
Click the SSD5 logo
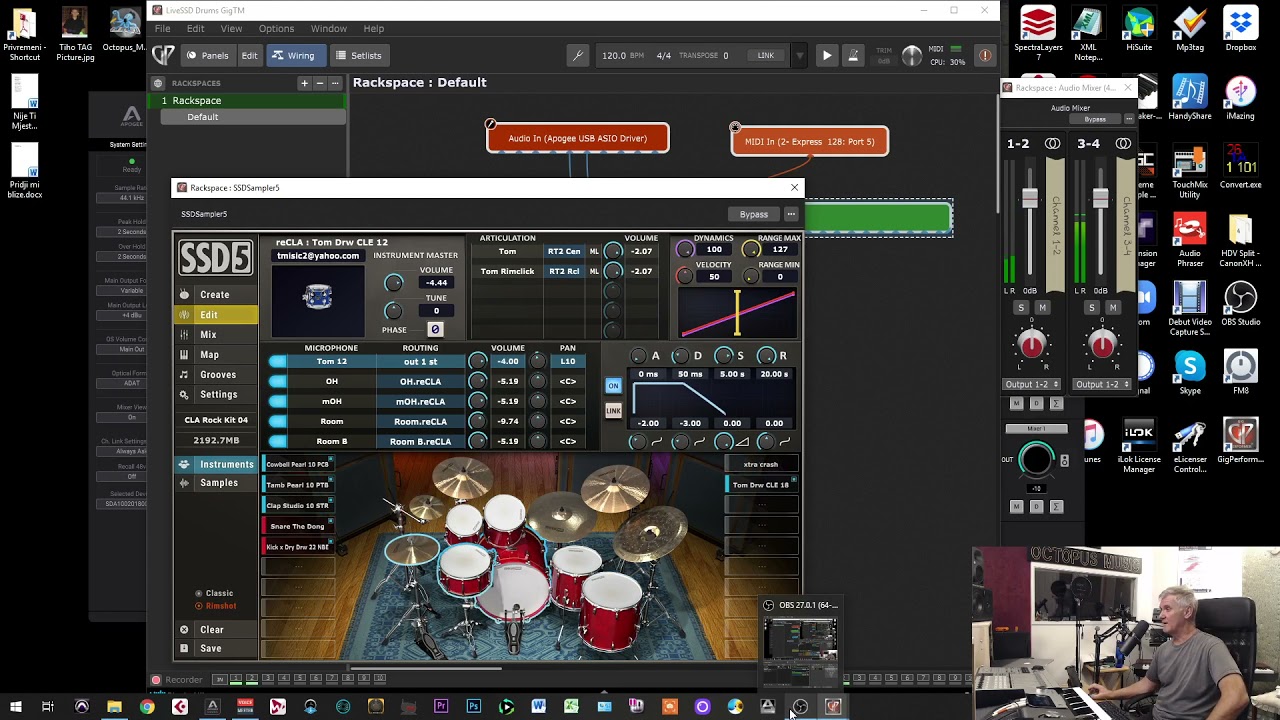[x=215, y=258]
